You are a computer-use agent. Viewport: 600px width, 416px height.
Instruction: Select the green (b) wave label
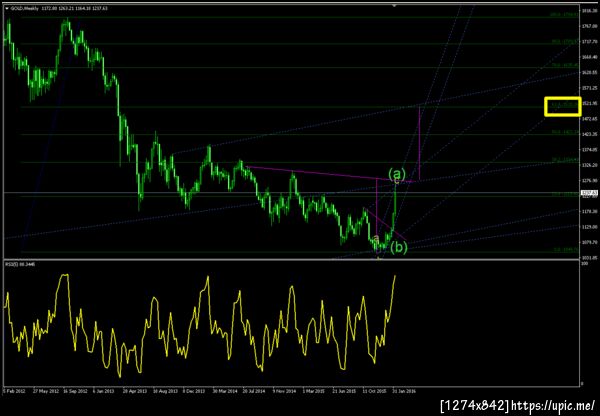399,248
